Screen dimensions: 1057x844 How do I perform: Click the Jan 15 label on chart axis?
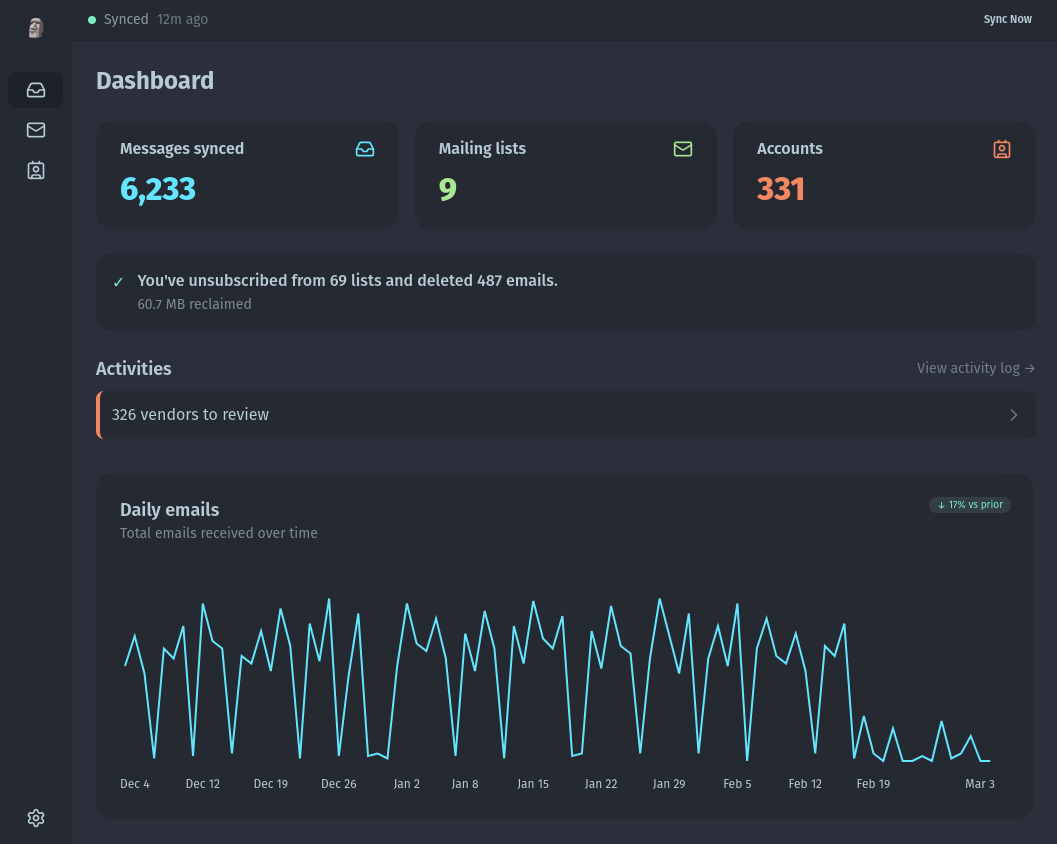533,784
